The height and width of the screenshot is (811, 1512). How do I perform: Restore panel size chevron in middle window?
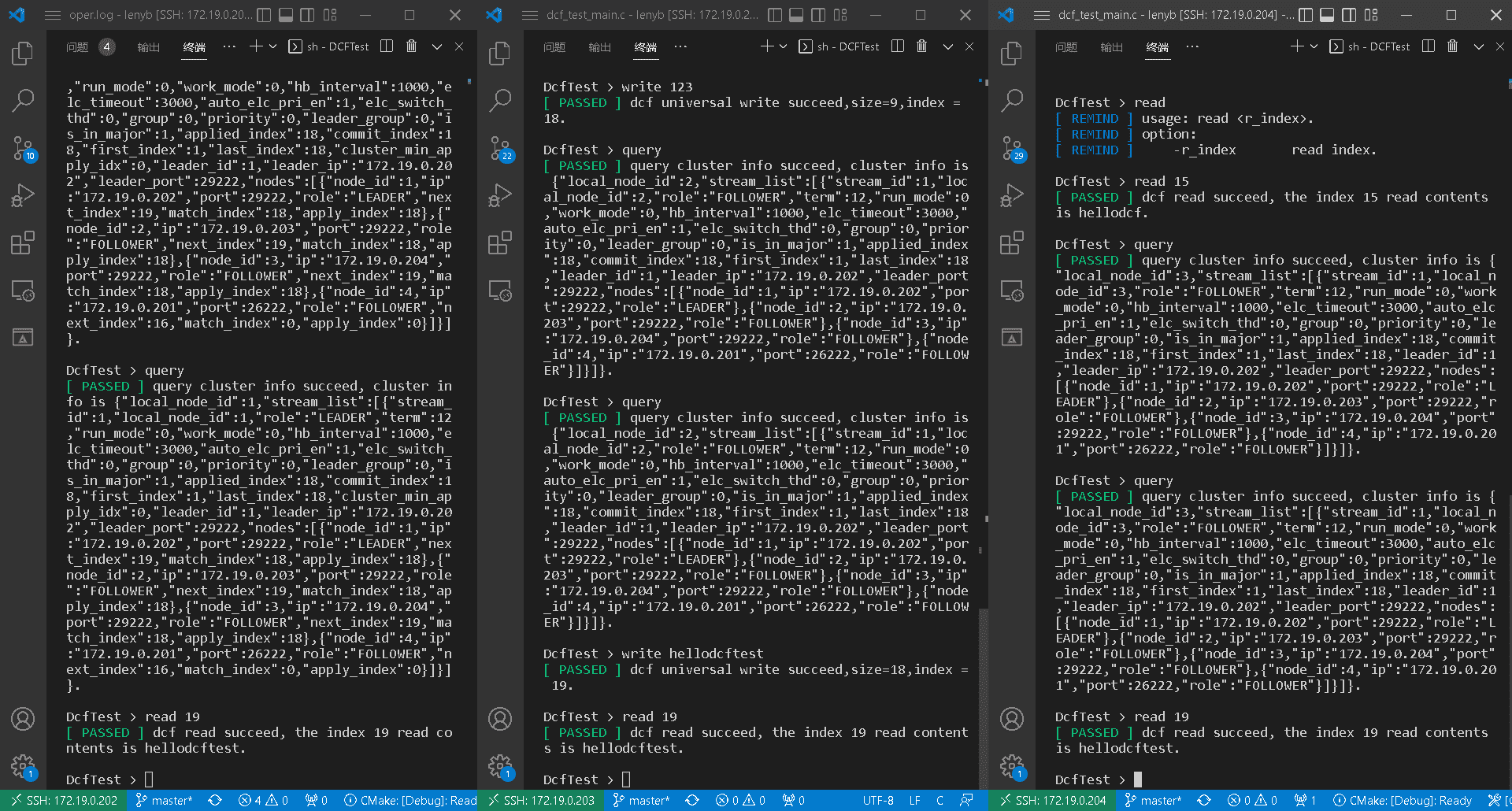pyautogui.click(x=948, y=46)
